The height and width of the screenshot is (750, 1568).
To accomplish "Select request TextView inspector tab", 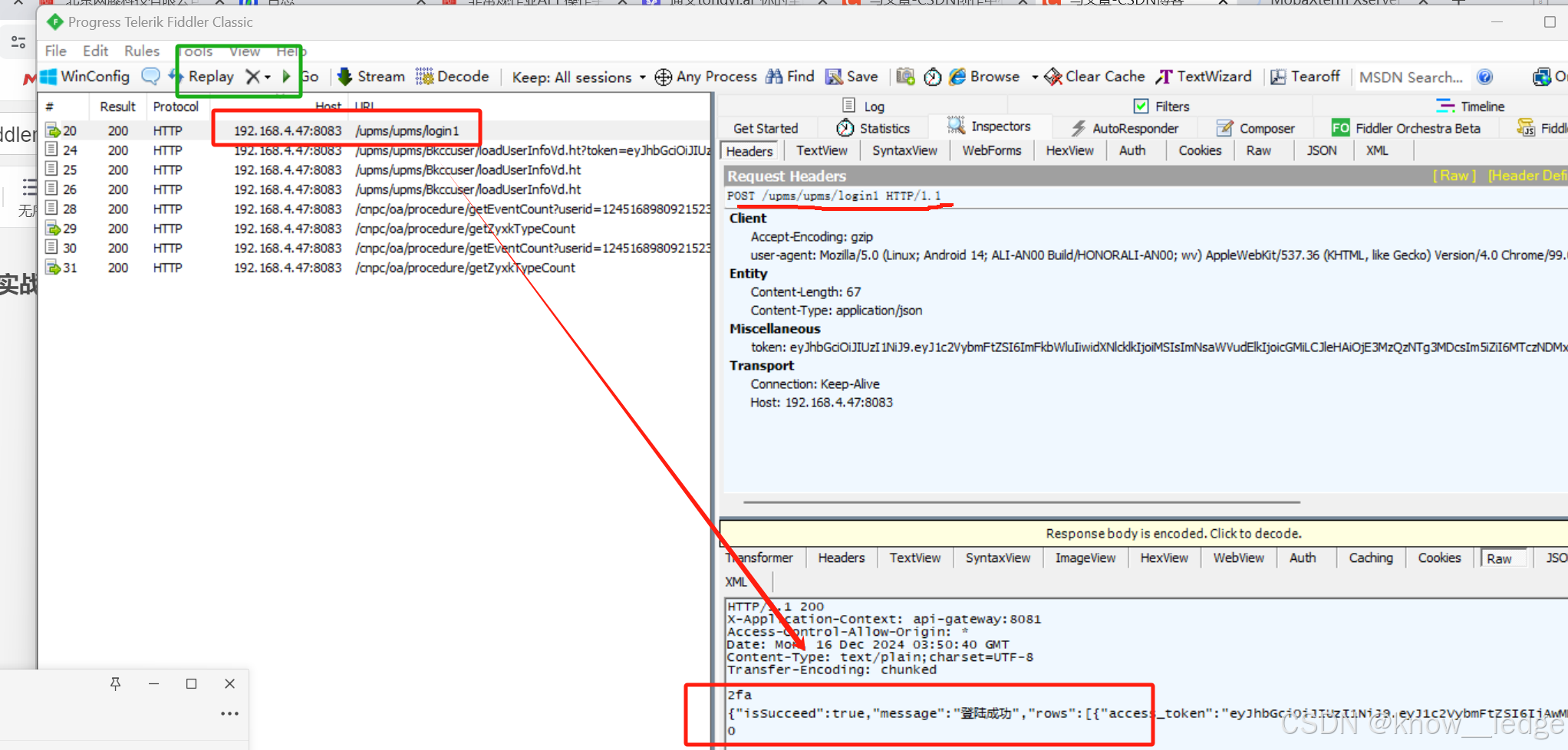I will [822, 150].
